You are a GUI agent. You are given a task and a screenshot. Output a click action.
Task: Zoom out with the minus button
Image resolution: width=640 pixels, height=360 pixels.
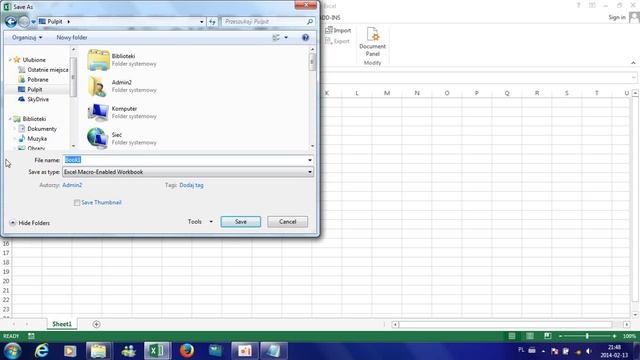(x=560, y=336)
